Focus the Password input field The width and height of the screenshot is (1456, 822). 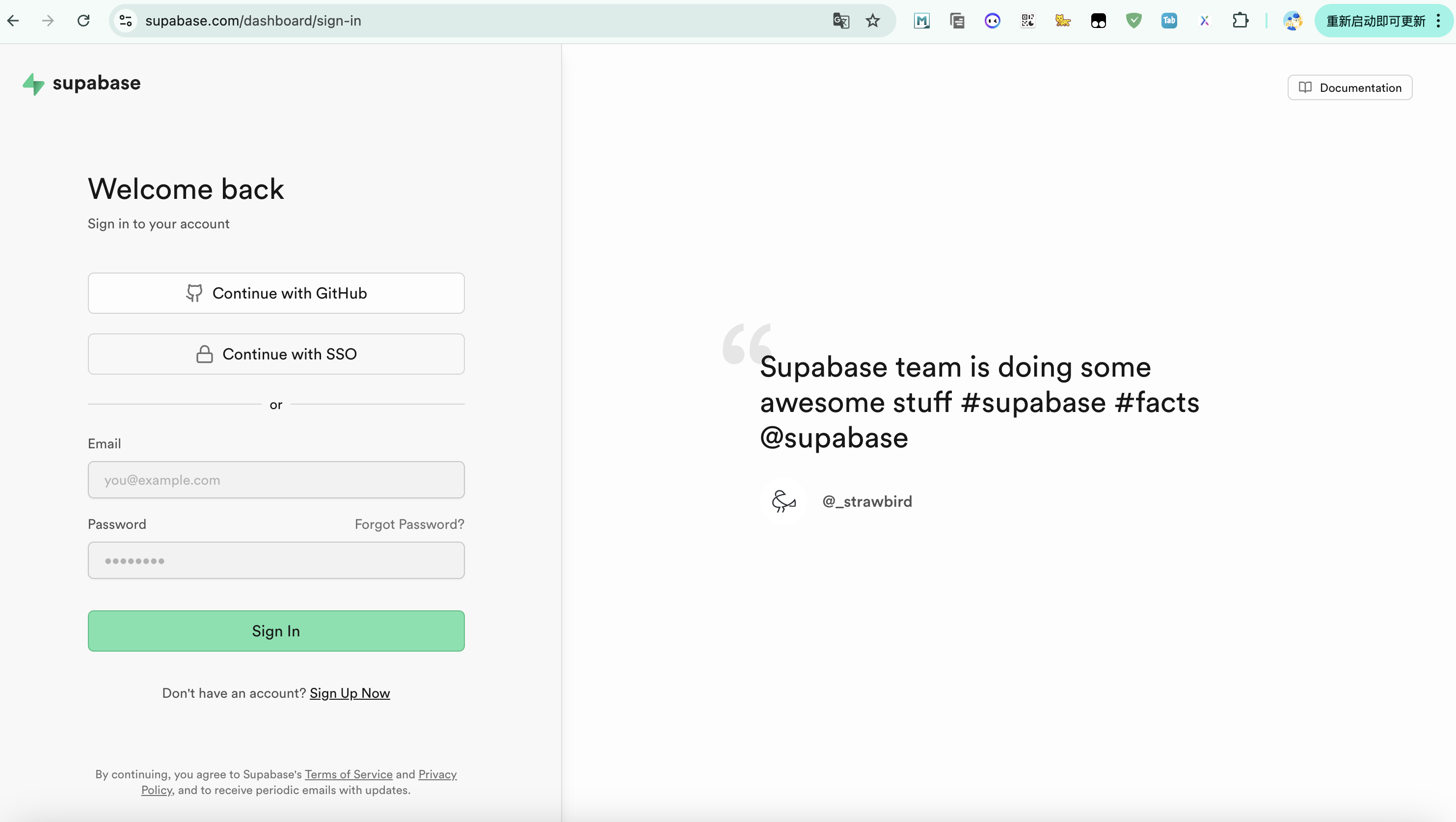click(x=276, y=560)
